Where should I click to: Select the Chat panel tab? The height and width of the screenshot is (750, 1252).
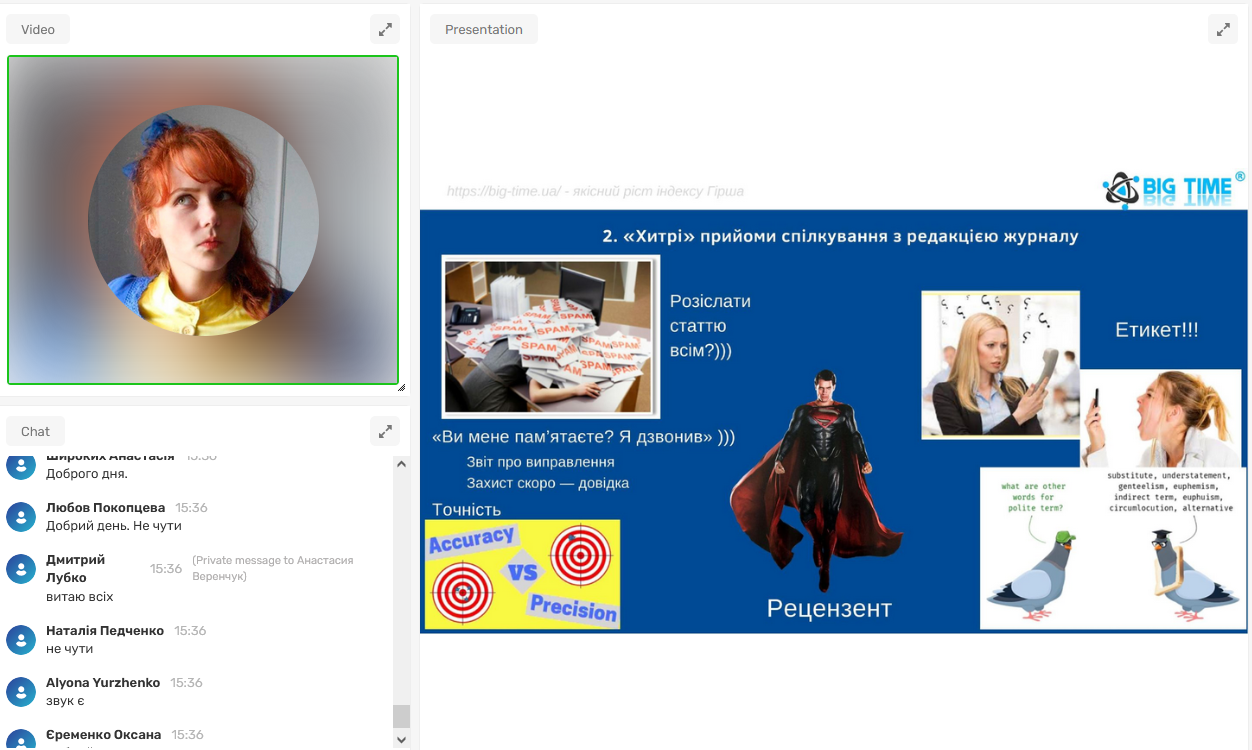pyautogui.click(x=35, y=431)
